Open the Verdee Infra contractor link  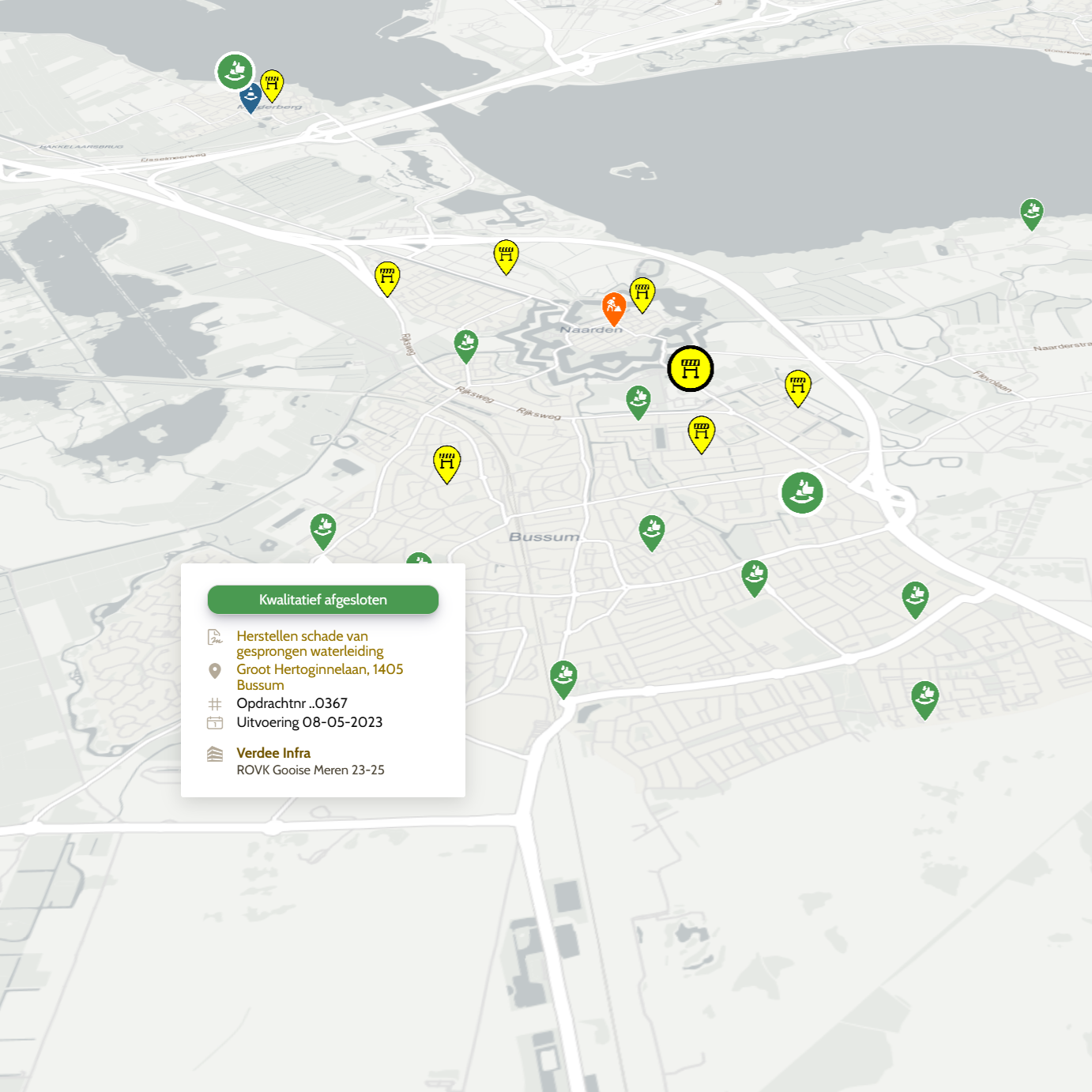pyautogui.click(x=273, y=753)
